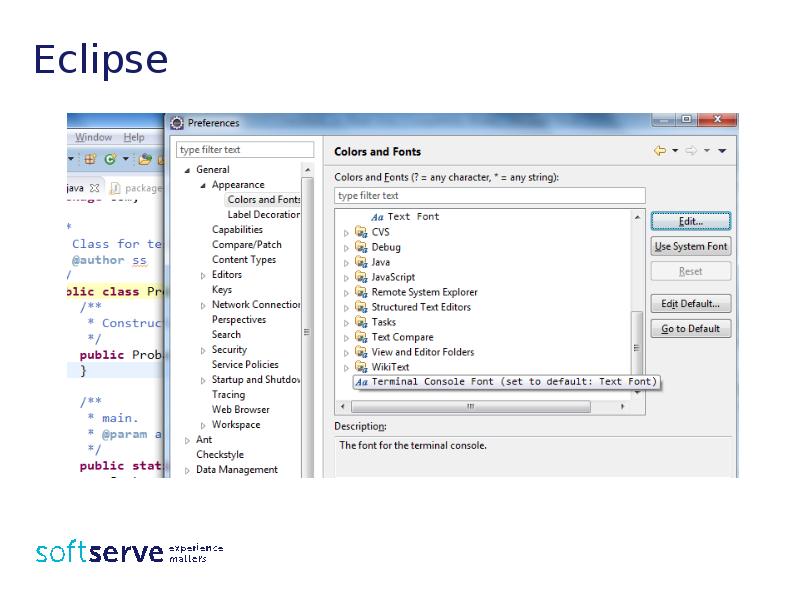Focus the Colors and Fonts filter field
800x600 pixels.
pyautogui.click(x=490, y=195)
